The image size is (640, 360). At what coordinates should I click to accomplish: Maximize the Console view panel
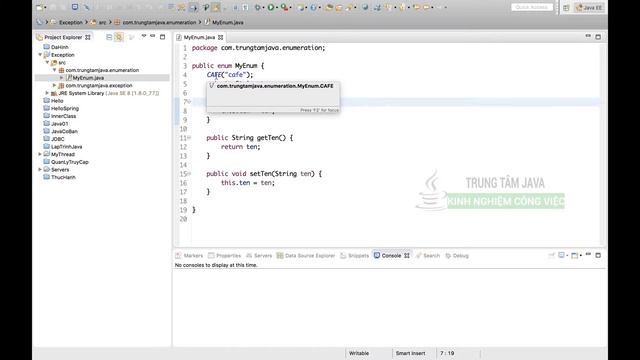coord(598,255)
